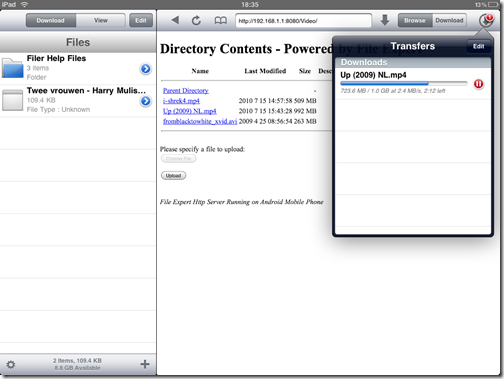Expand Filer Help Files folder details
This screenshot has height=379, width=504.
point(145,69)
